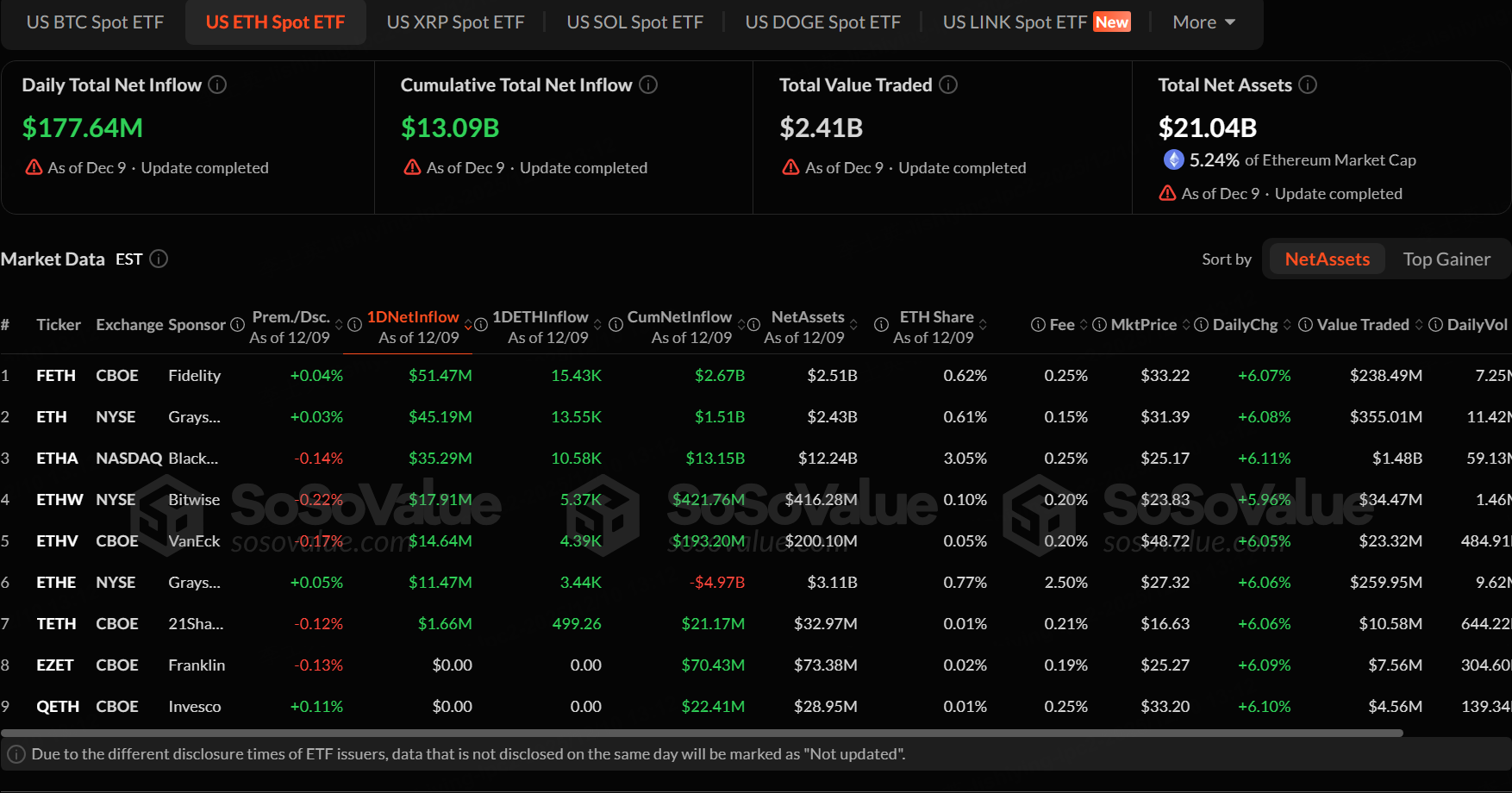Select the US ETH Spot ETF tab
1512x793 pixels.
click(x=275, y=22)
